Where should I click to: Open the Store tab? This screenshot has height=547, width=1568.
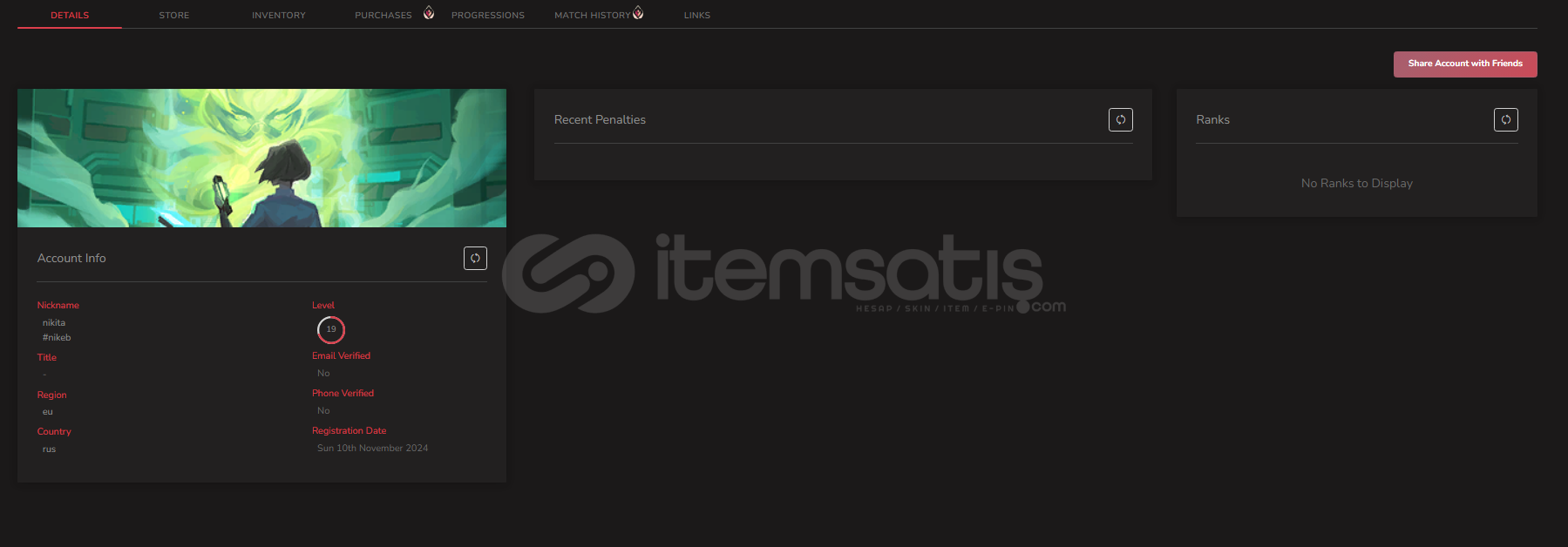pos(174,15)
